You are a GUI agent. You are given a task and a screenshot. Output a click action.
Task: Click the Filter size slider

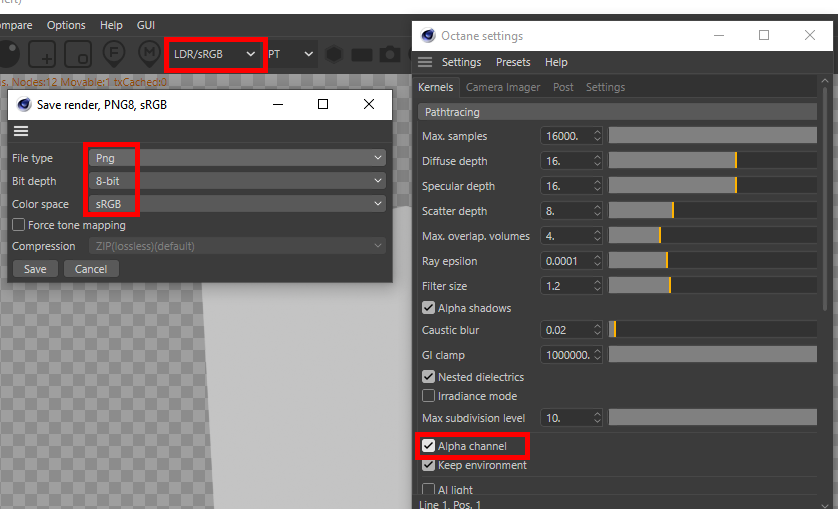coord(712,286)
